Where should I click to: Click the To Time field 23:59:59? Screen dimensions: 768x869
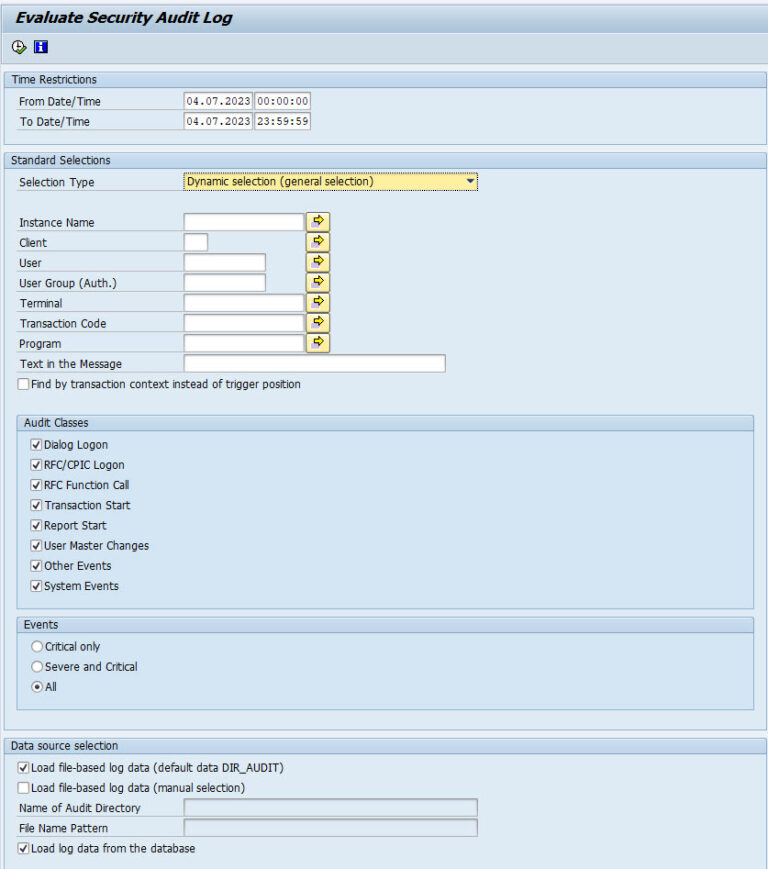[x=283, y=121]
